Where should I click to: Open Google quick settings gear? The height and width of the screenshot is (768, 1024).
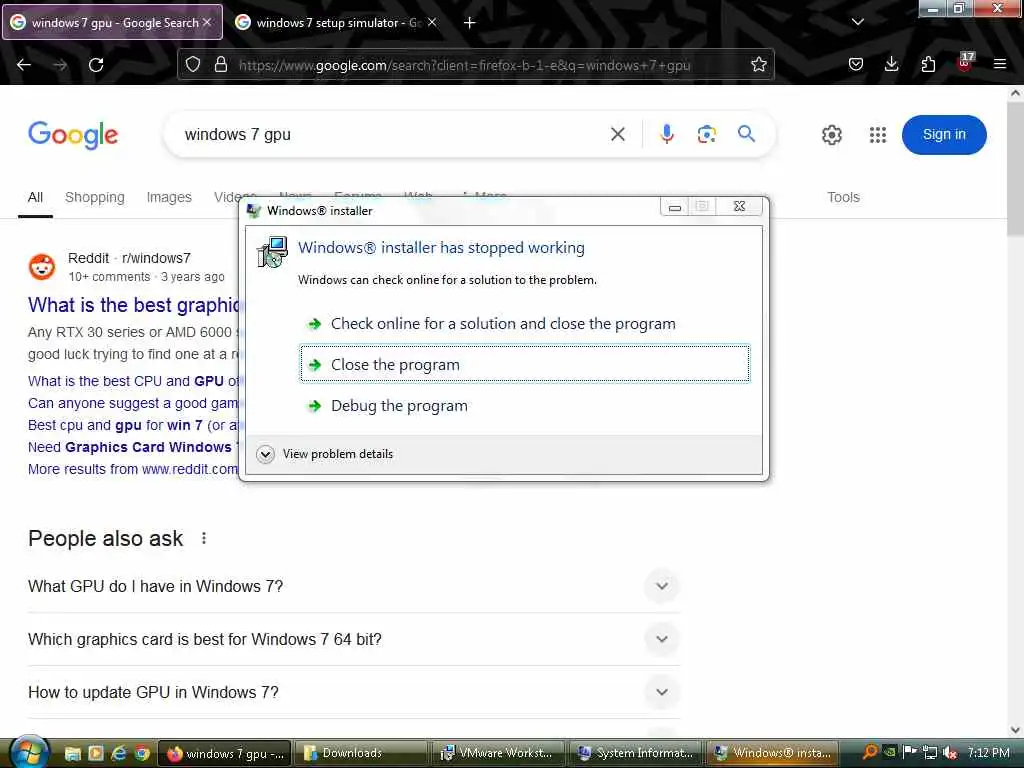(831, 135)
